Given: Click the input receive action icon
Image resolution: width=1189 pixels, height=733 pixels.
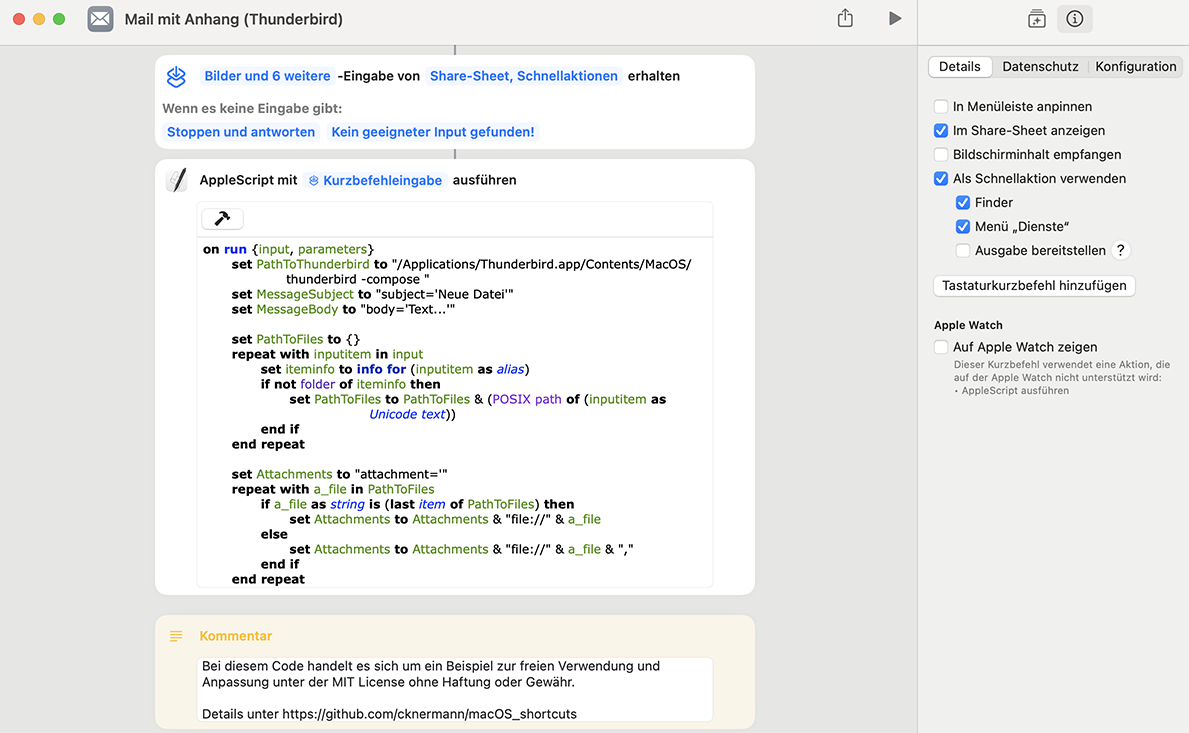Looking at the screenshot, I should pos(176,76).
